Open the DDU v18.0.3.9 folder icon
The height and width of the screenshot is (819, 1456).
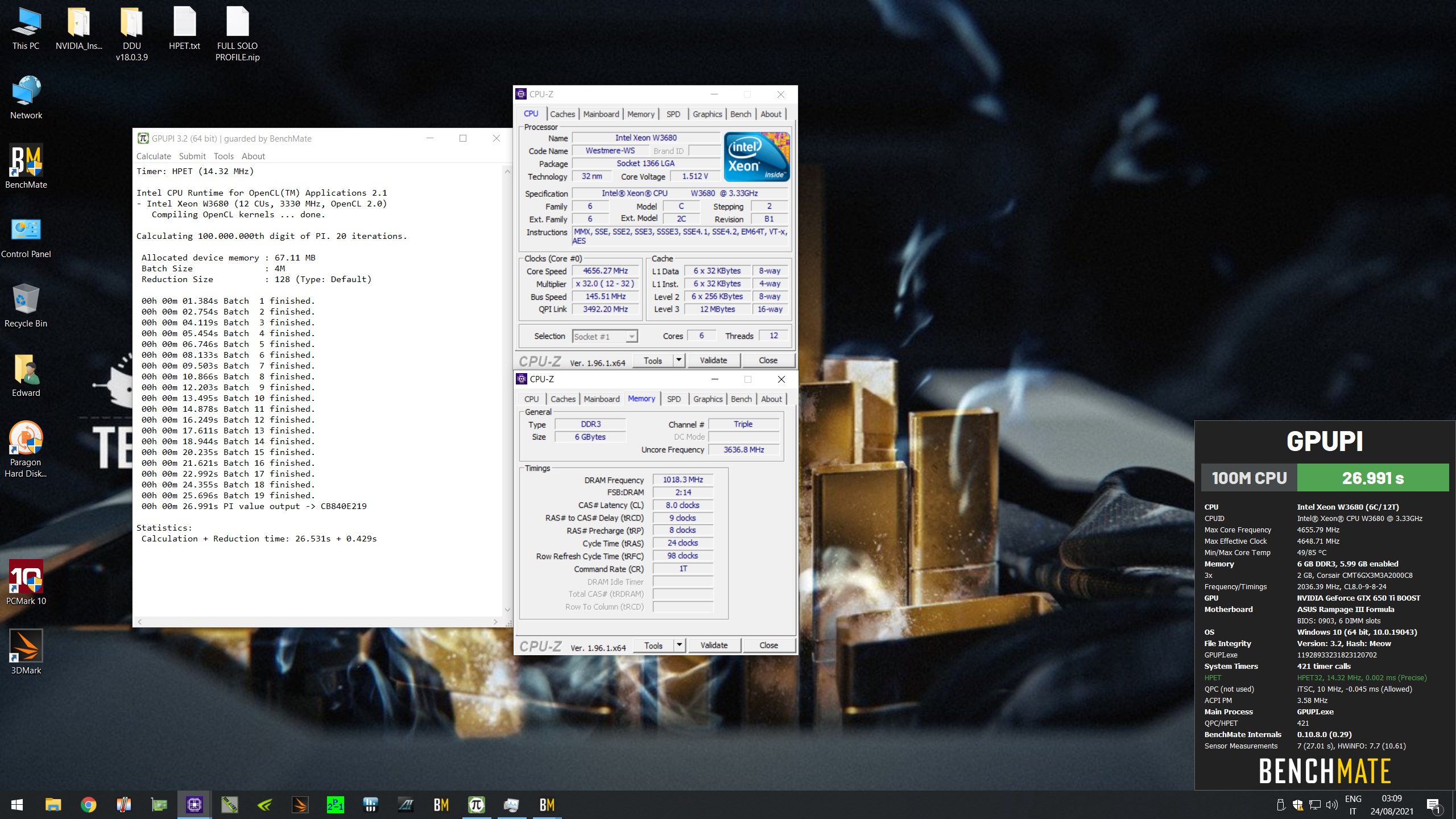[x=131, y=34]
